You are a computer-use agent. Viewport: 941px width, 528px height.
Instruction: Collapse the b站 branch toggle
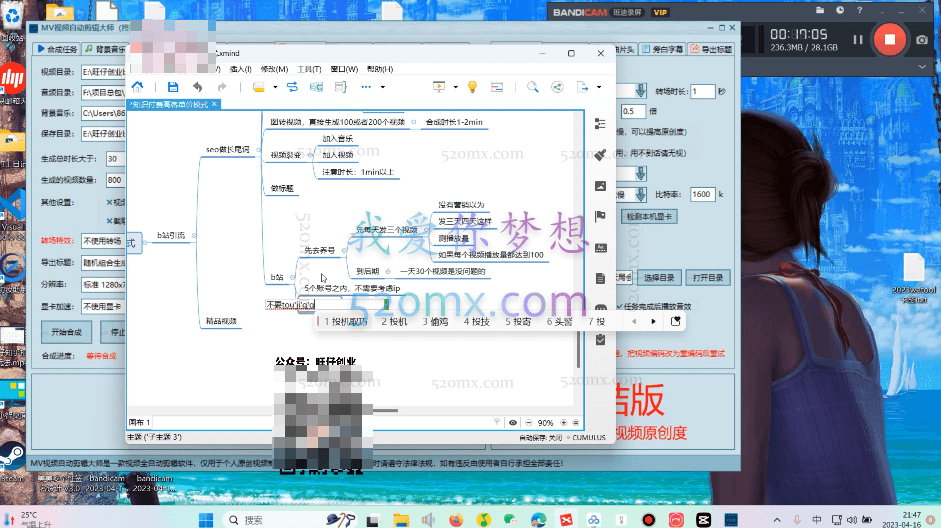tap(292, 277)
